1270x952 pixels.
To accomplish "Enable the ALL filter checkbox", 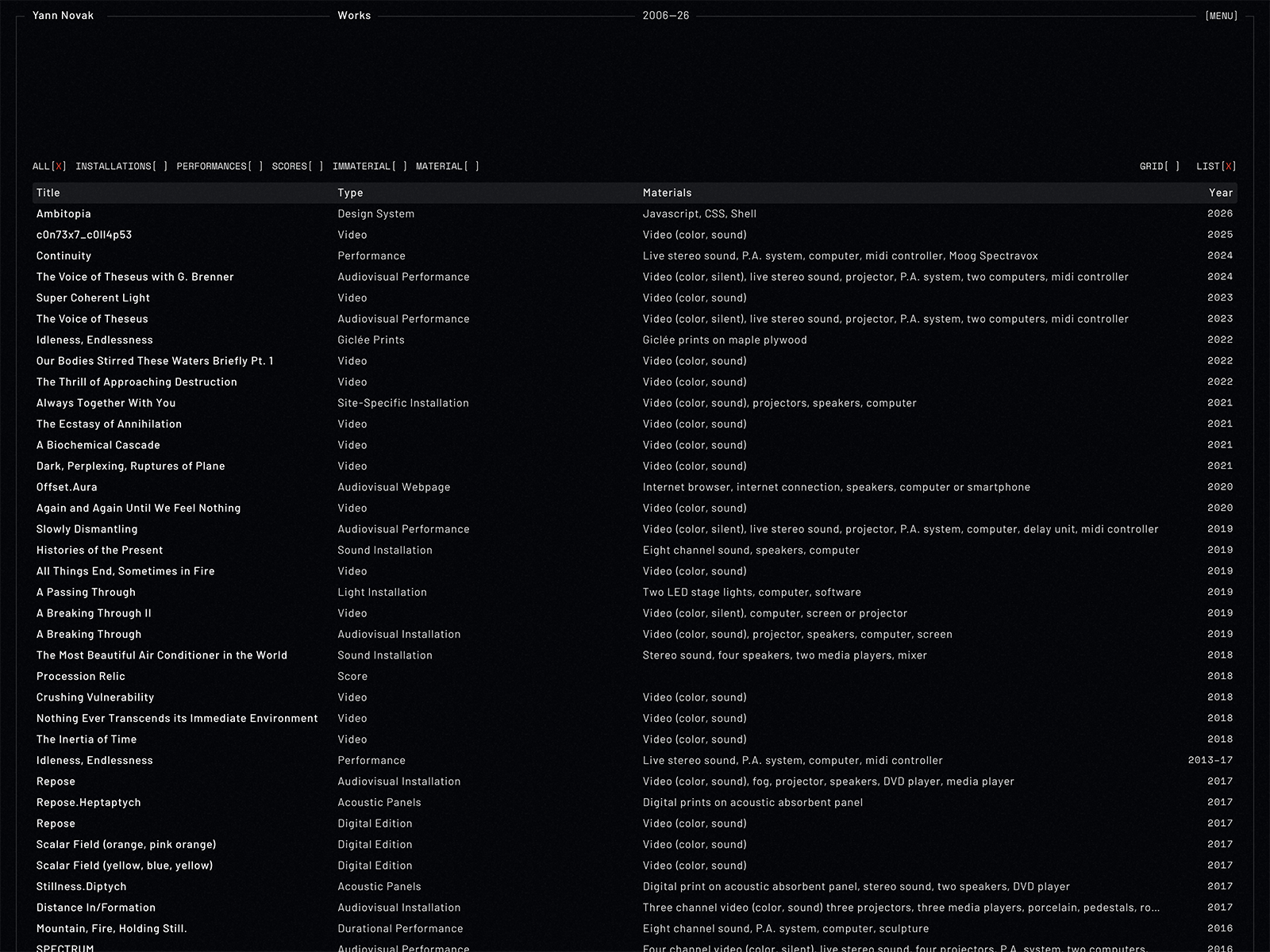I will click(x=49, y=167).
